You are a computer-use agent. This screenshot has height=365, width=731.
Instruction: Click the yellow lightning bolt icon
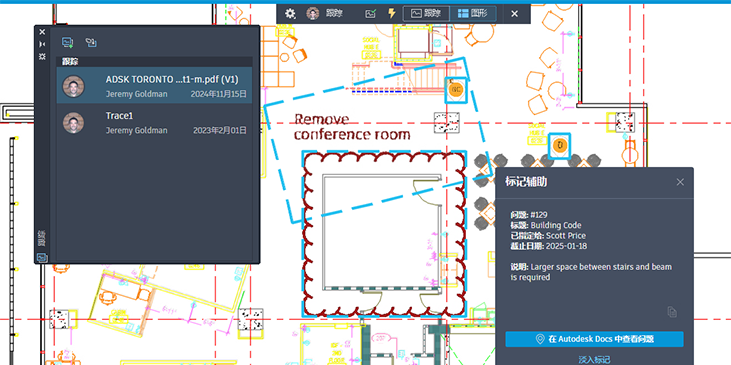pyautogui.click(x=392, y=14)
